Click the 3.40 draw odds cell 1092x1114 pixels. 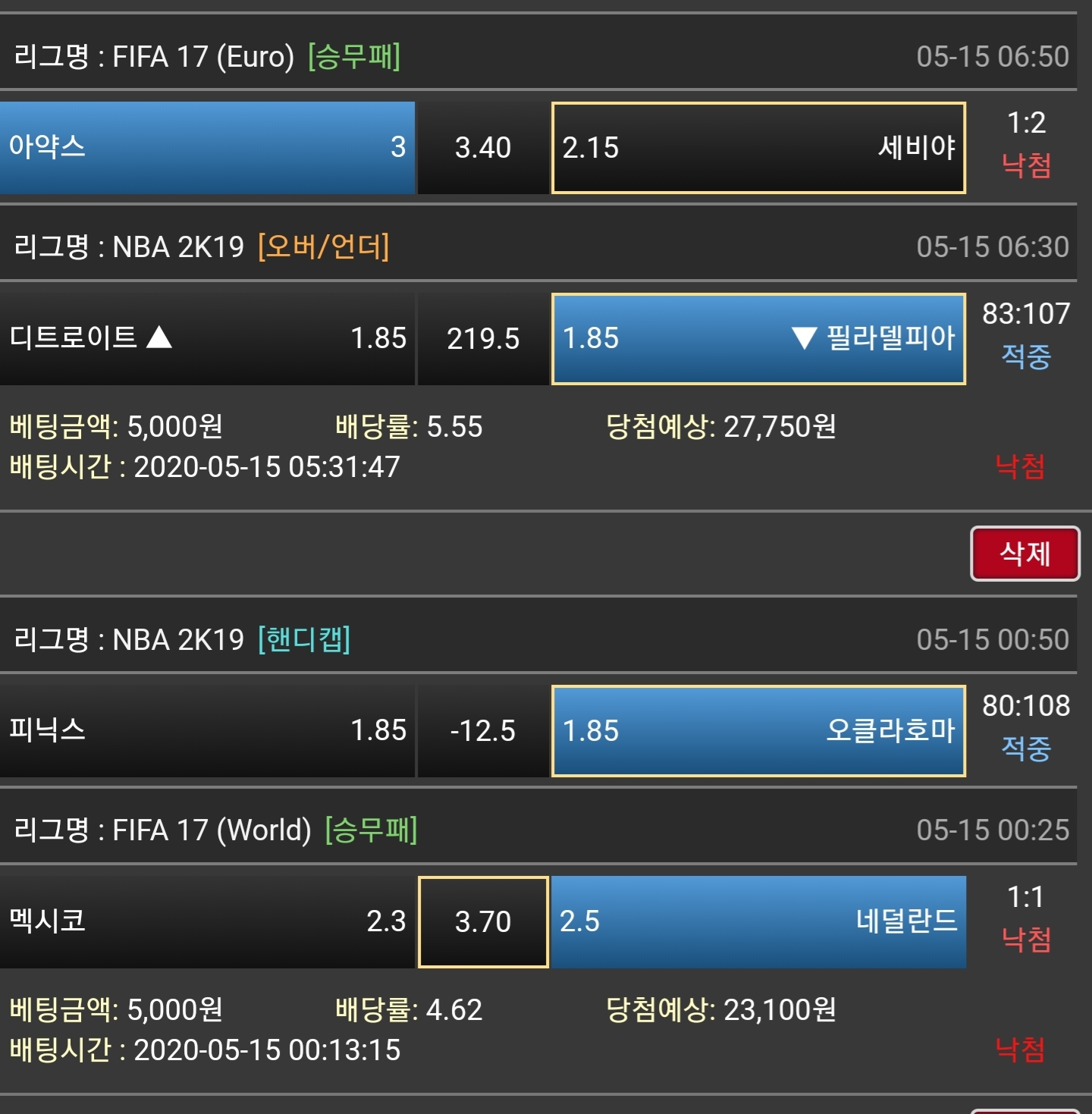[x=483, y=147]
